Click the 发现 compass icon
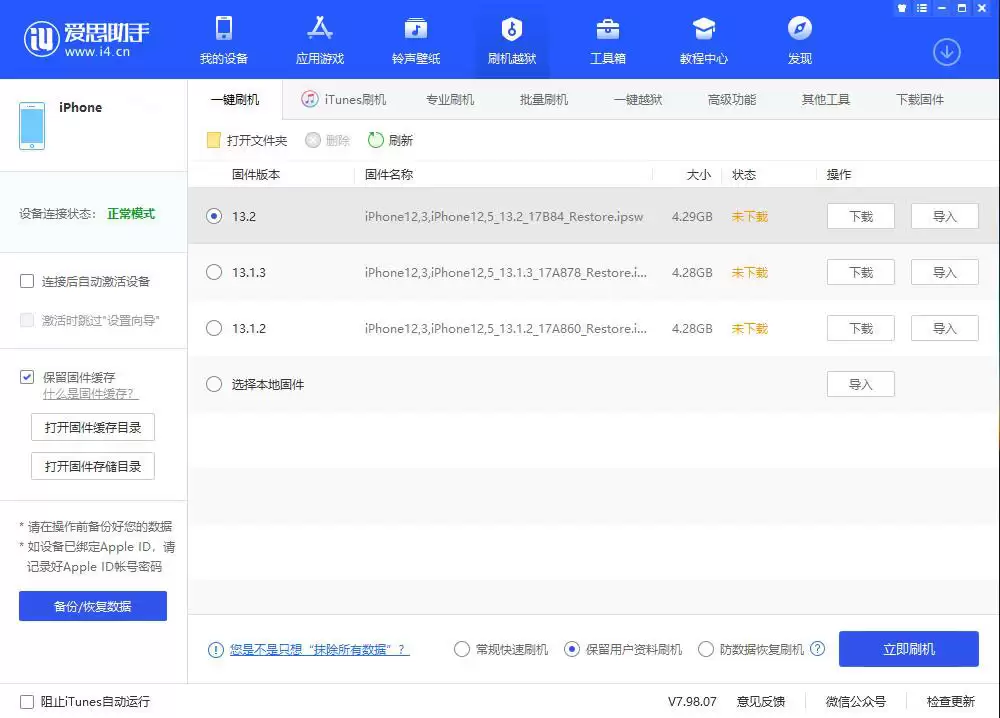1000x718 pixels. (800, 29)
